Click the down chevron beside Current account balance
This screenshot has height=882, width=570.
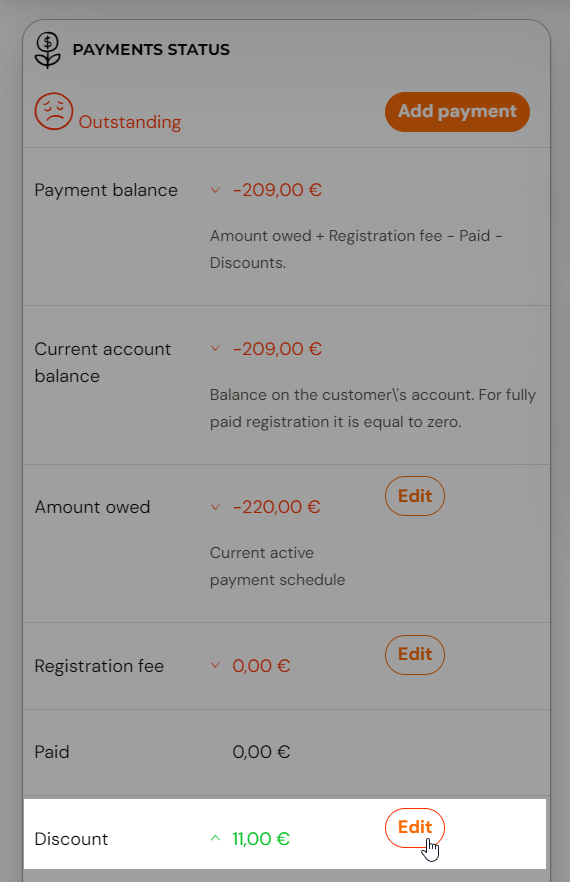click(x=215, y=349)
